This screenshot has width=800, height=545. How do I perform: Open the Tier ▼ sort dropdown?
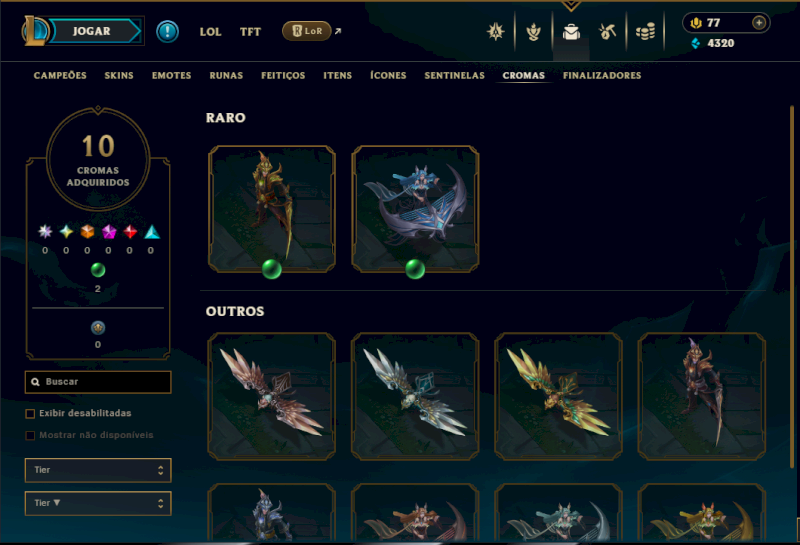coord(98,503)
